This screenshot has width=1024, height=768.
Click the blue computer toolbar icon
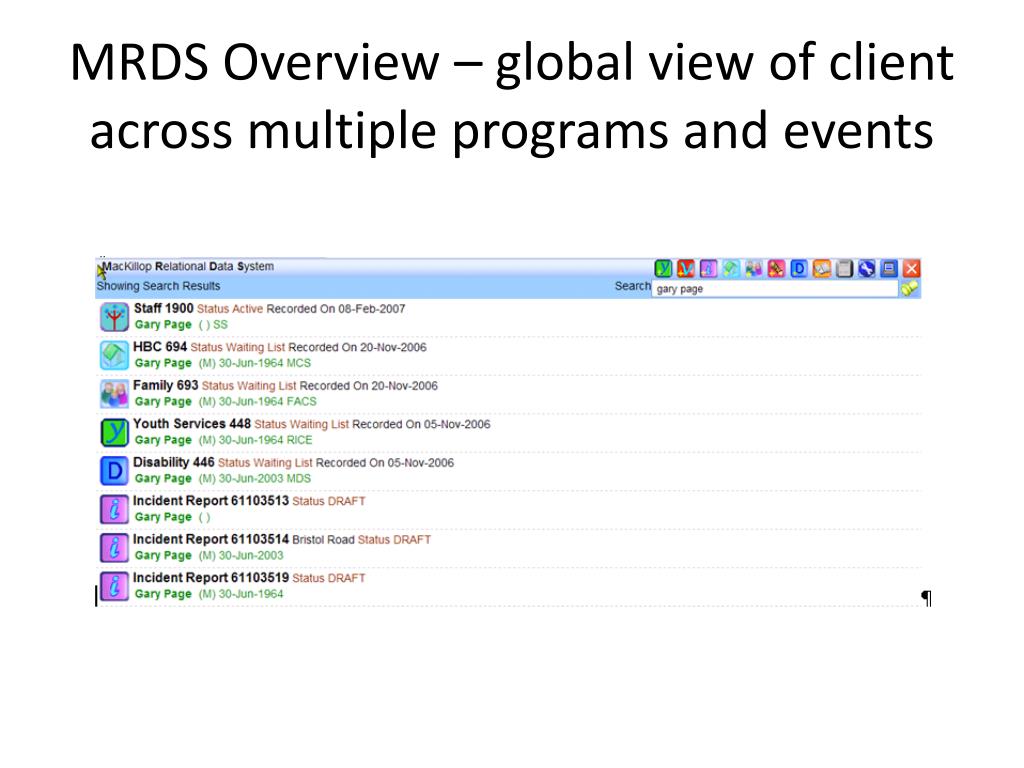889,268
